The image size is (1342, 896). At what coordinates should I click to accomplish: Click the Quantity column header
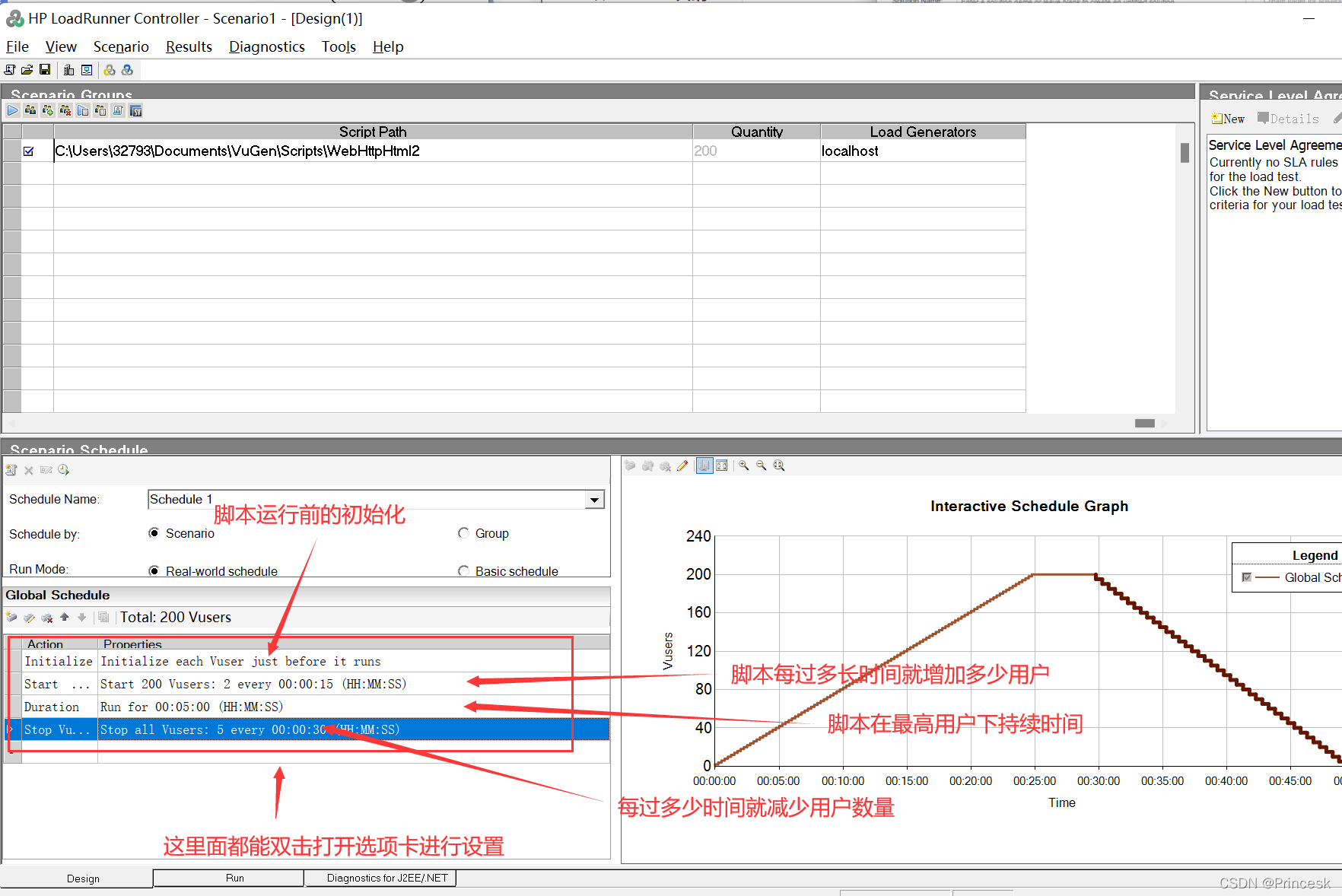coord(757,132)
